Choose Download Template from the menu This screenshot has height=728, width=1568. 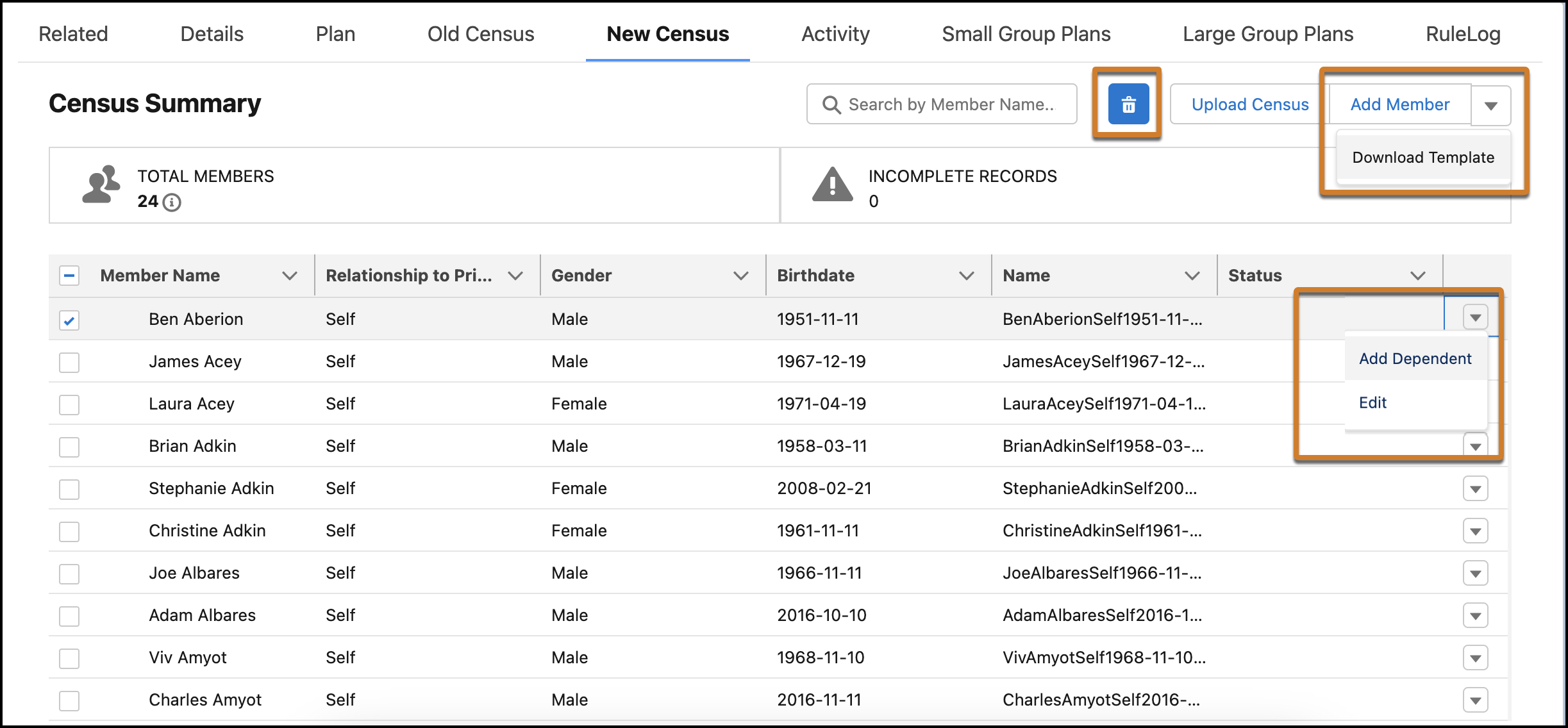point(1423,158)
